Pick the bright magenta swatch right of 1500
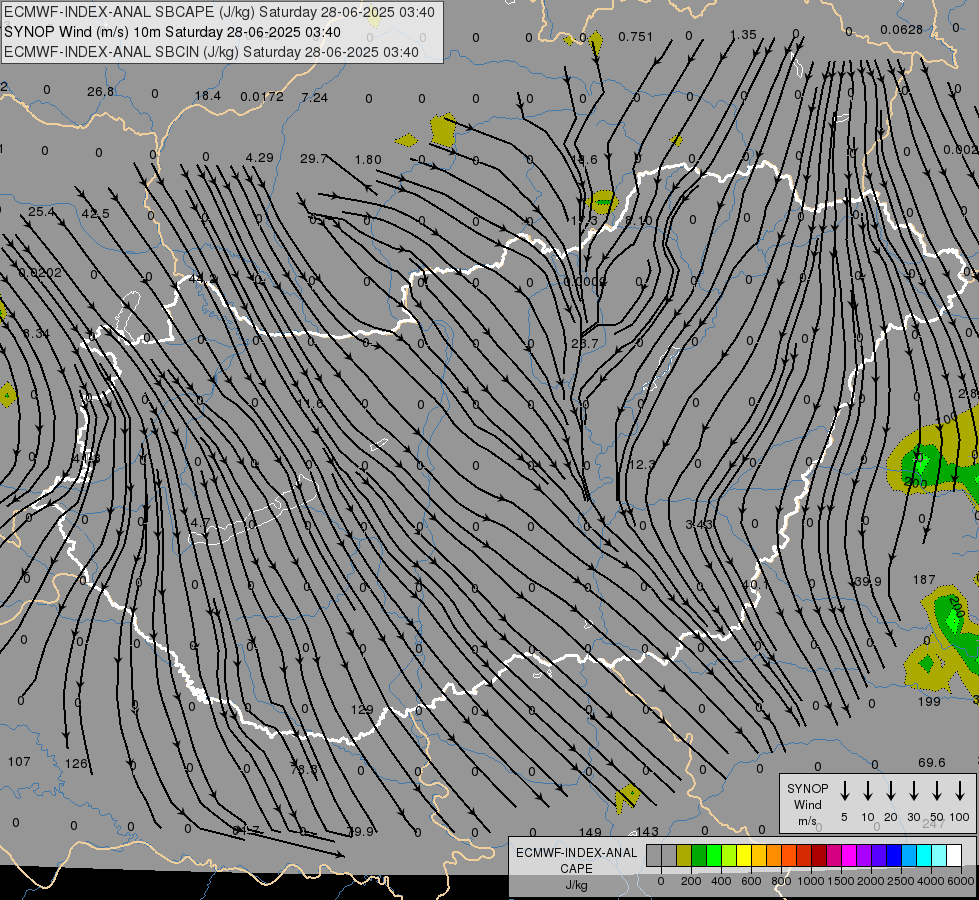Screen dimensions: 979x900 849,855
